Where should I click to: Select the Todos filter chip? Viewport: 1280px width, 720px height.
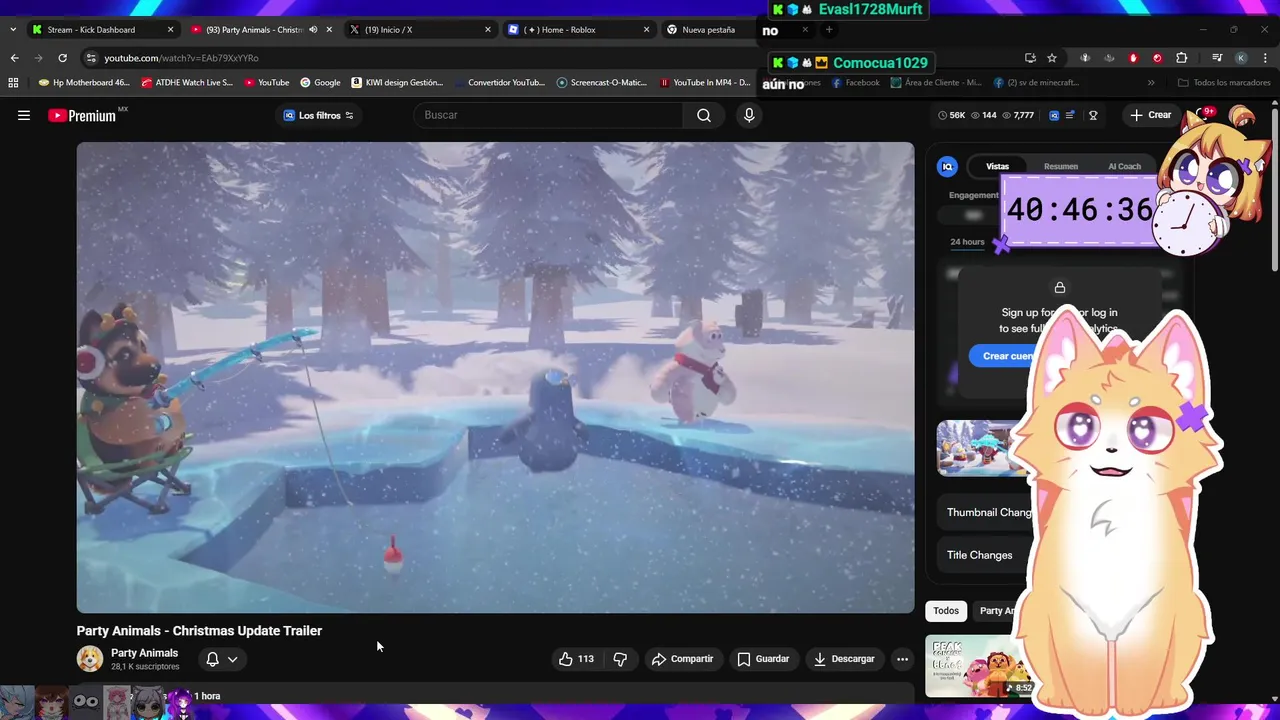(945, 611)
